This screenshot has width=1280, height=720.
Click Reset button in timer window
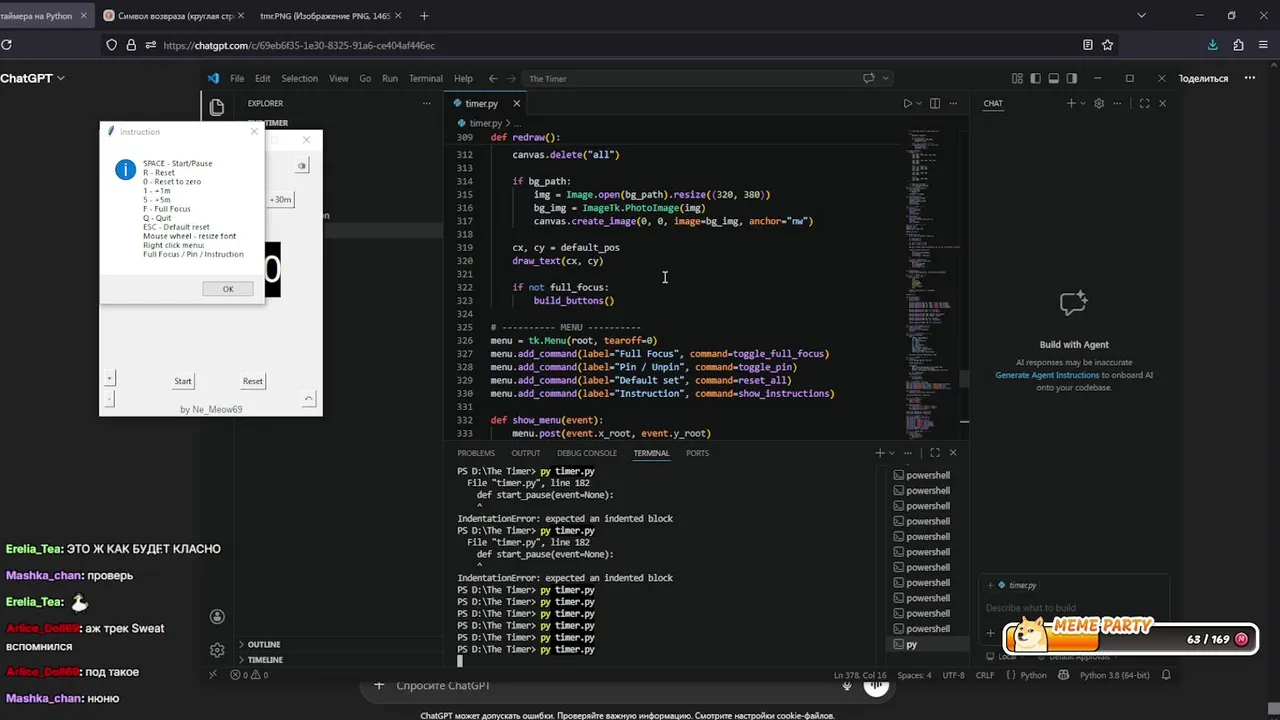[x=252, y=381]
